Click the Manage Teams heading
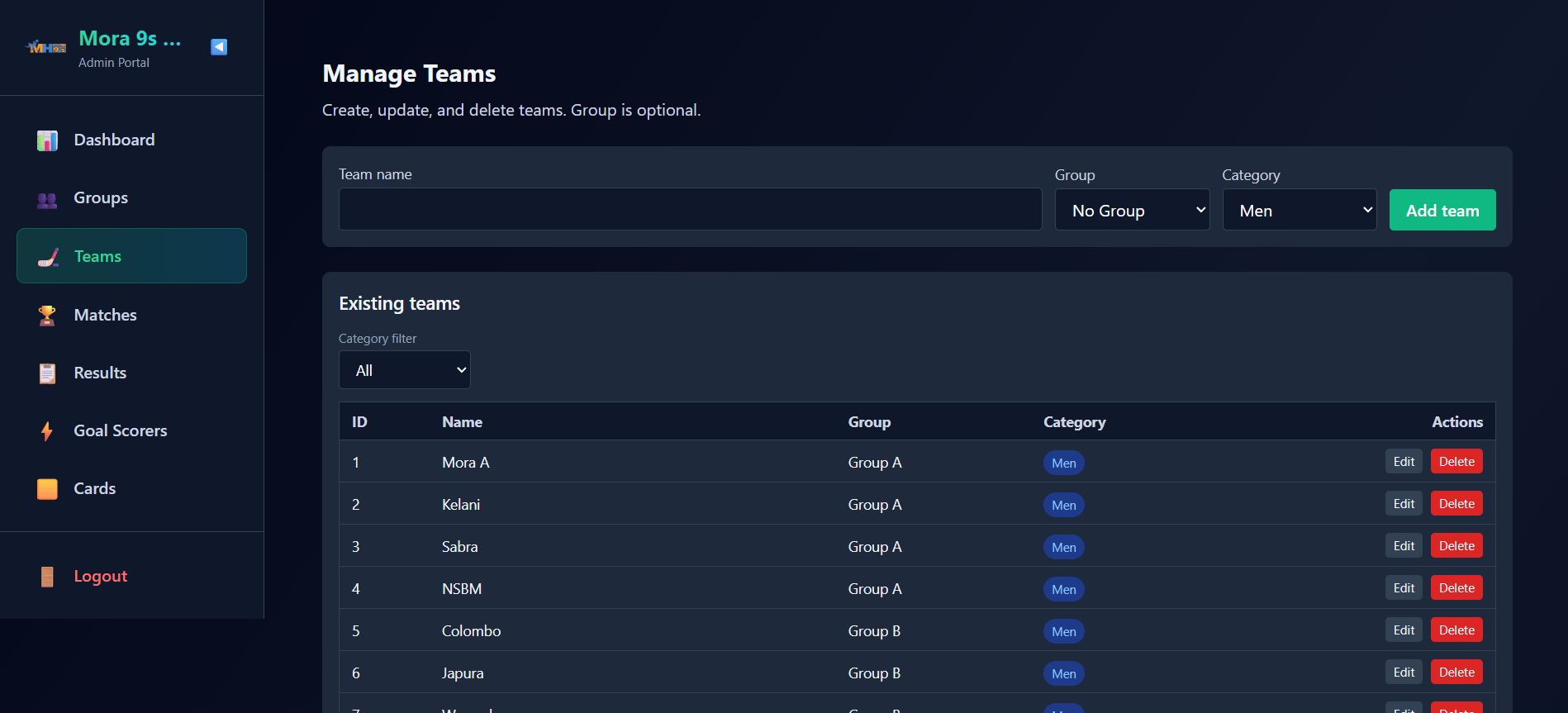1568x713 pixels. (x=409, y=74)
